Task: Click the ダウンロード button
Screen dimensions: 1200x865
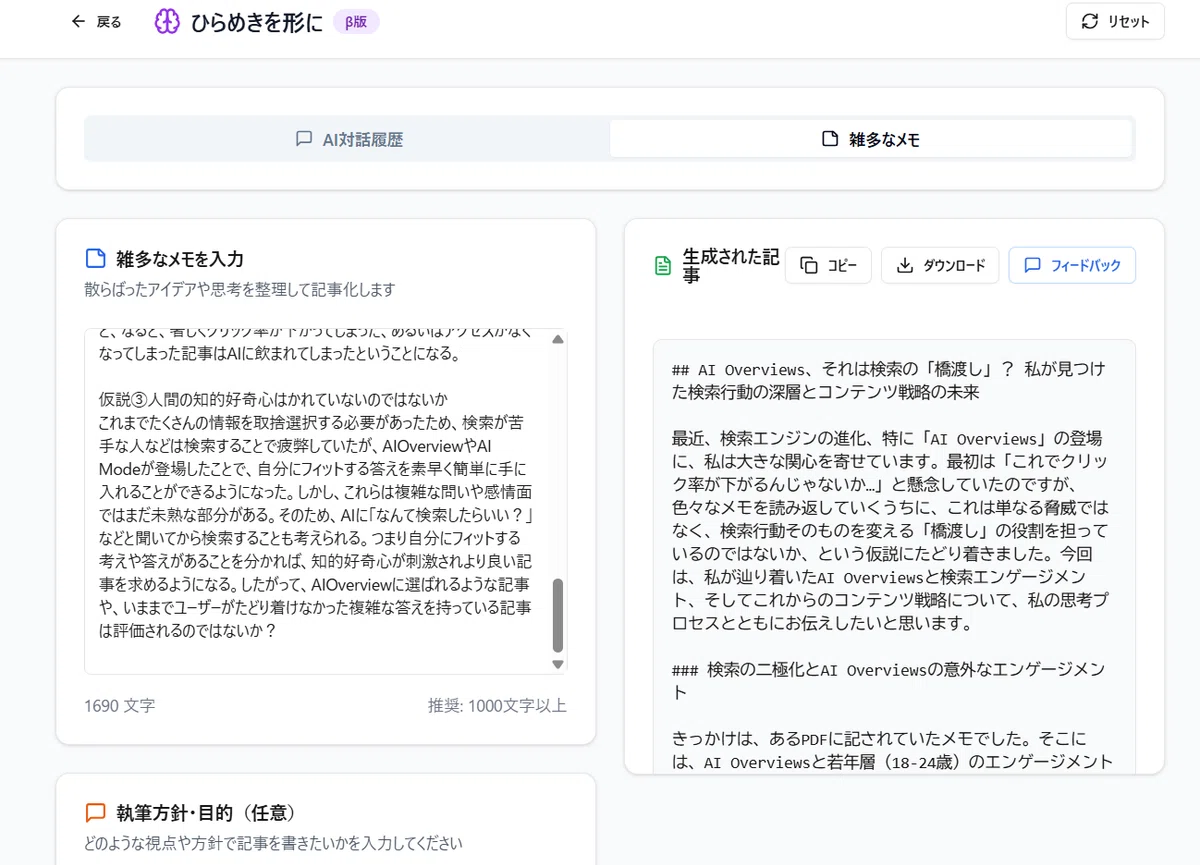Action: pos(940,265)
